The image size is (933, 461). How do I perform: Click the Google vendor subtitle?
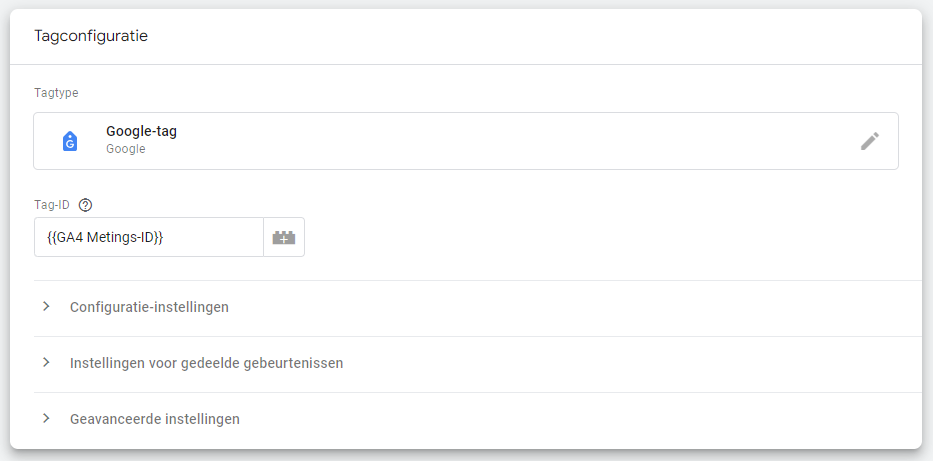click(x=126, y=149)
